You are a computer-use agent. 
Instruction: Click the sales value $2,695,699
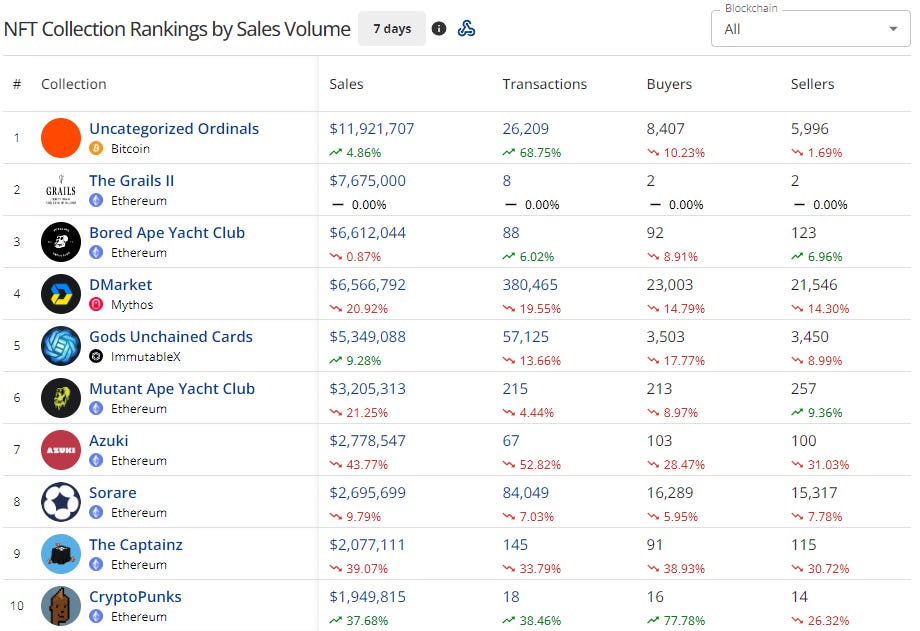tap(367, 493)
